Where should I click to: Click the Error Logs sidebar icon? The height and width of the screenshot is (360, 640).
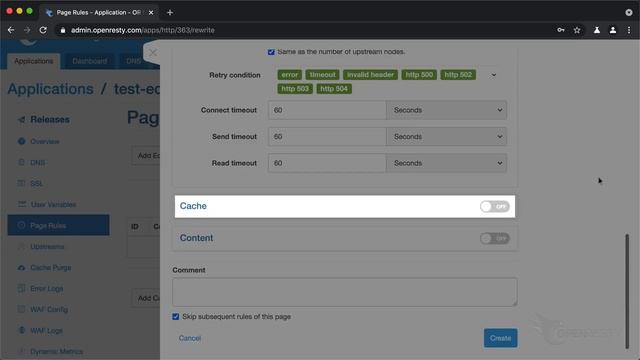tap(22, 289)
